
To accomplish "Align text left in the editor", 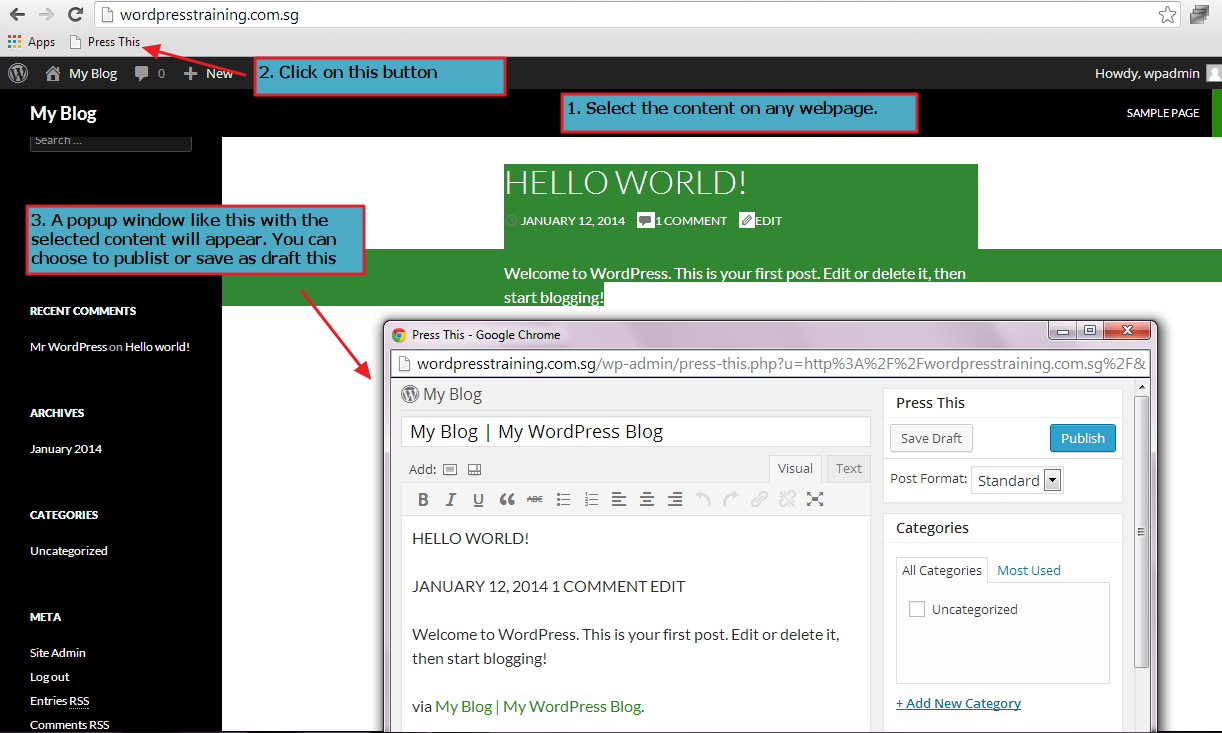I will (x=619, y=499).
